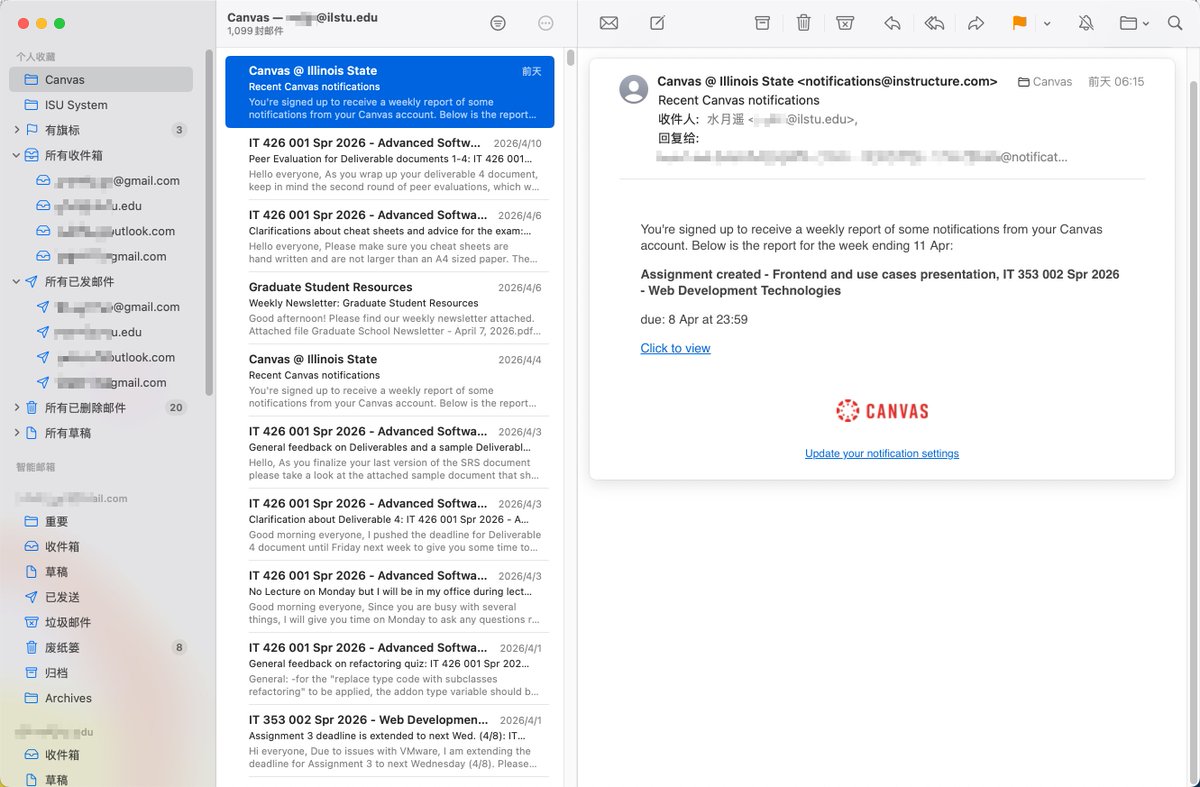Expand the 所有已删除邮件 group
The height and width of the screenshot is (787, 1200).
[x=17, y=408]
